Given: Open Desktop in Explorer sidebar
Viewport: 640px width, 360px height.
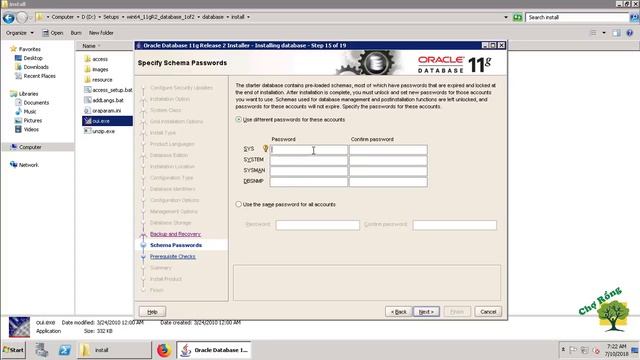Looking at the screenshot, I should pos(29,58).
